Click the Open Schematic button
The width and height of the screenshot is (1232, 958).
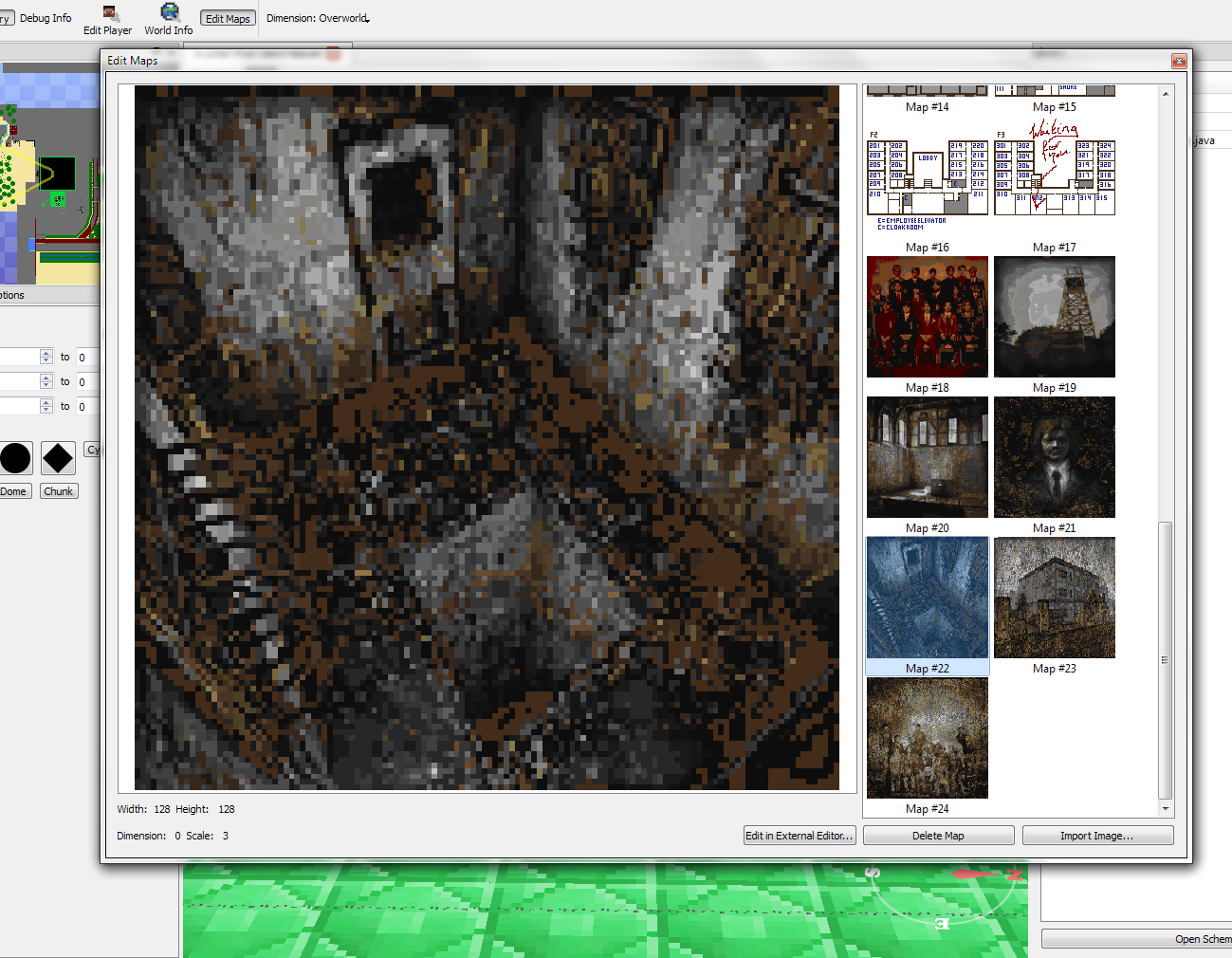[x=1137, y=939]
